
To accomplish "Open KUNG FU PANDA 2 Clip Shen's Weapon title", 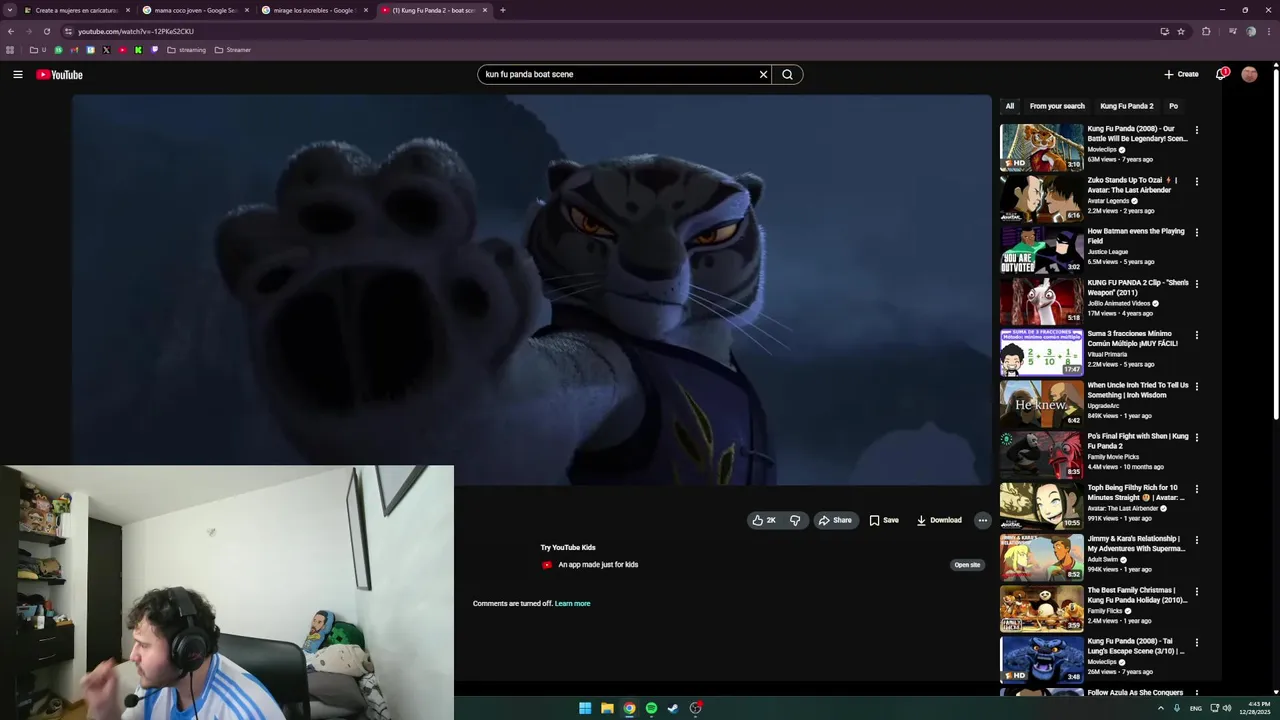I will [x=1138, y=288].
